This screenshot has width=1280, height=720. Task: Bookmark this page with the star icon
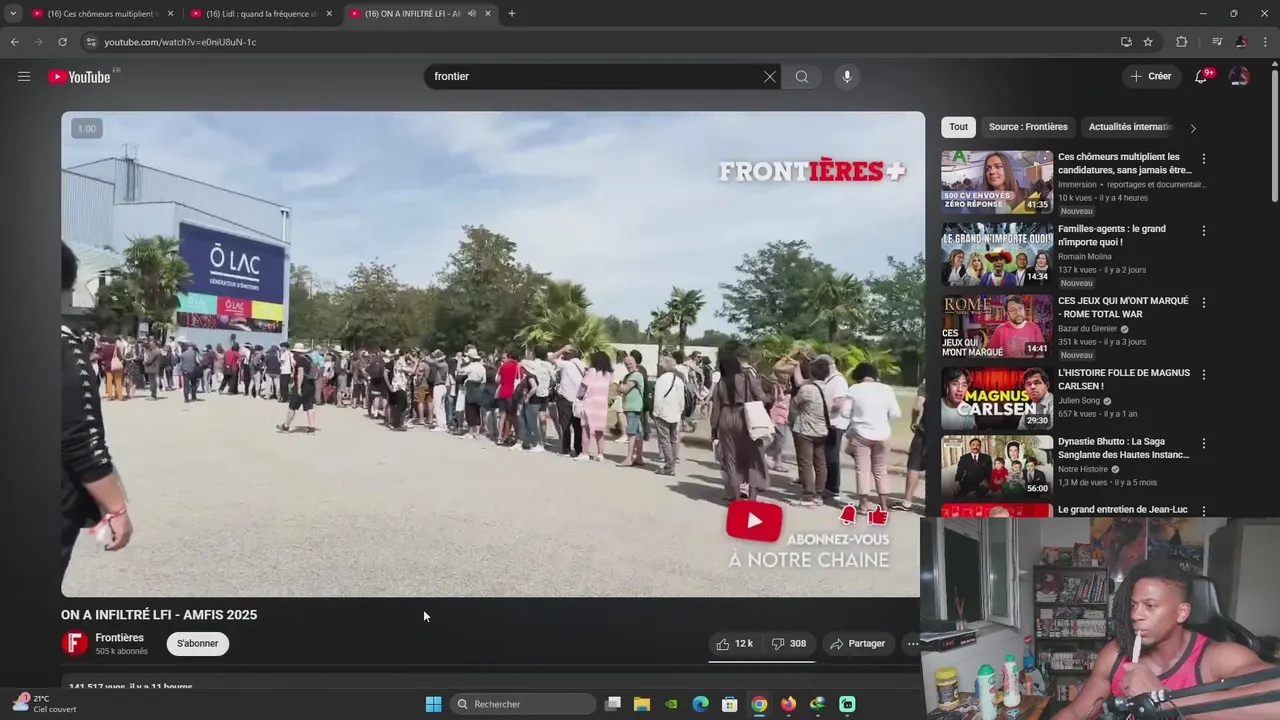click(x=1148, y=42)
